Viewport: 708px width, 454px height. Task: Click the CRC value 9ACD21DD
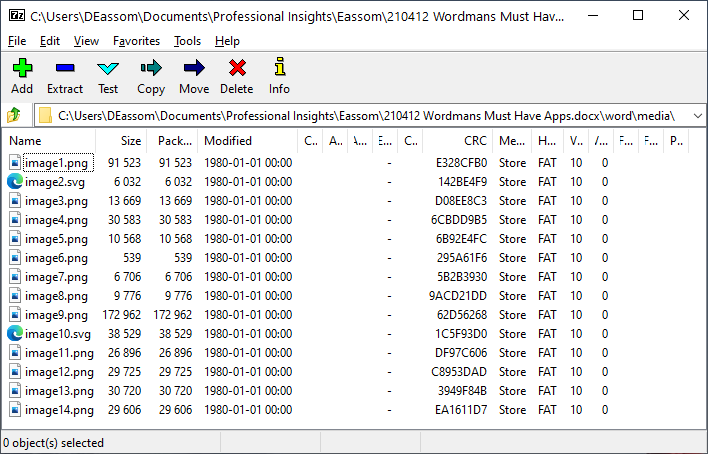pos(458,295)
